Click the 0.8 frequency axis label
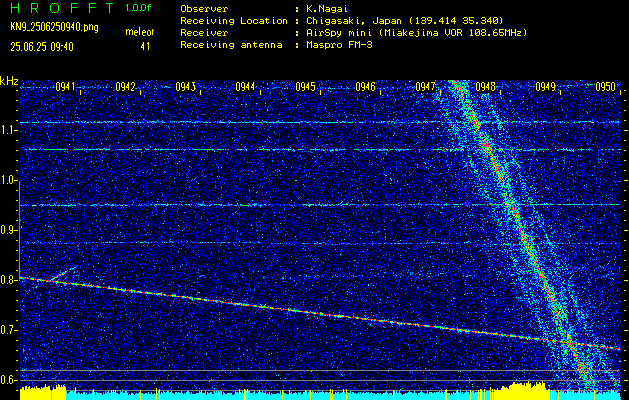The height and width of the screenshot is (400, 629). click(8, 280)
